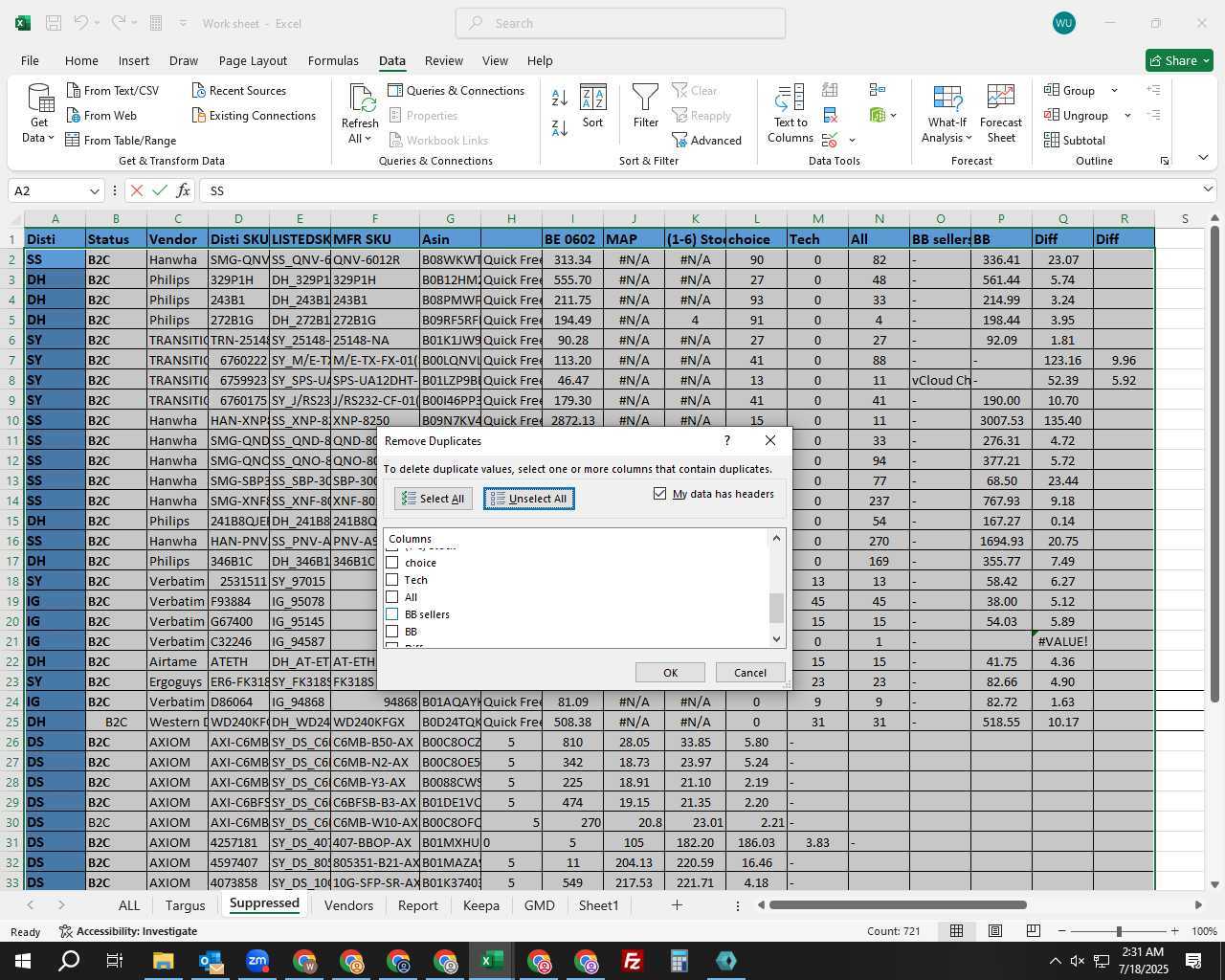Image resolution: width=1225 pixels, height=980 pixels.
Task: Switch to Page Break Preview in status bar
Action: [x=1034, y=931]
